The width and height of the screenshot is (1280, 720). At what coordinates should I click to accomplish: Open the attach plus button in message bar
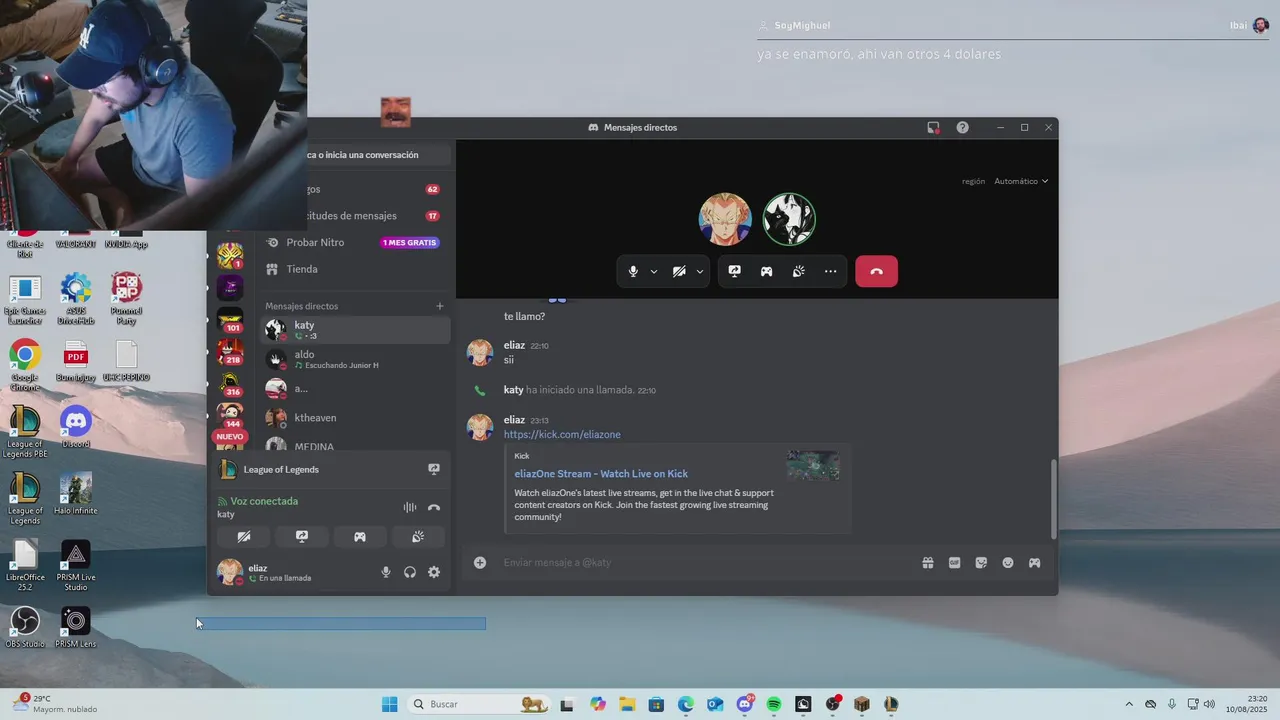[480, 563]
